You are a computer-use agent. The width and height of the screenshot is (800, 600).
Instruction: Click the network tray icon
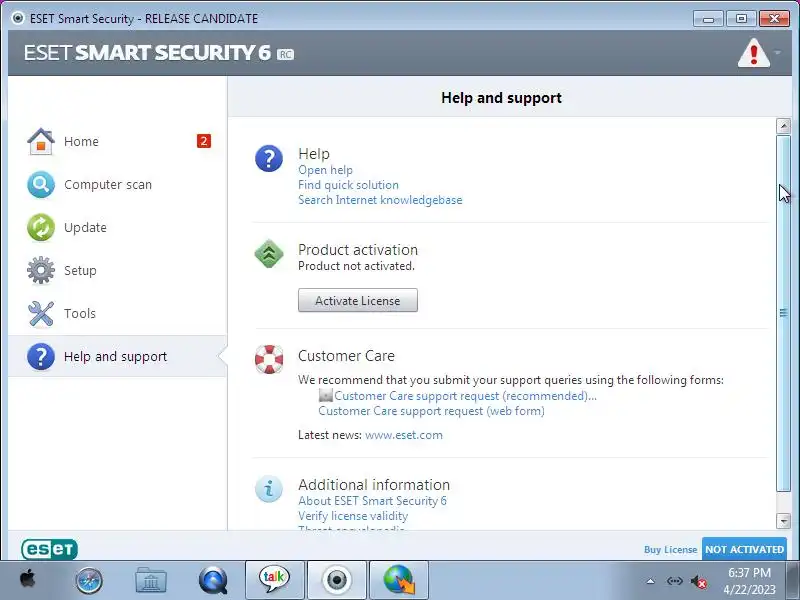click(674, 581)
